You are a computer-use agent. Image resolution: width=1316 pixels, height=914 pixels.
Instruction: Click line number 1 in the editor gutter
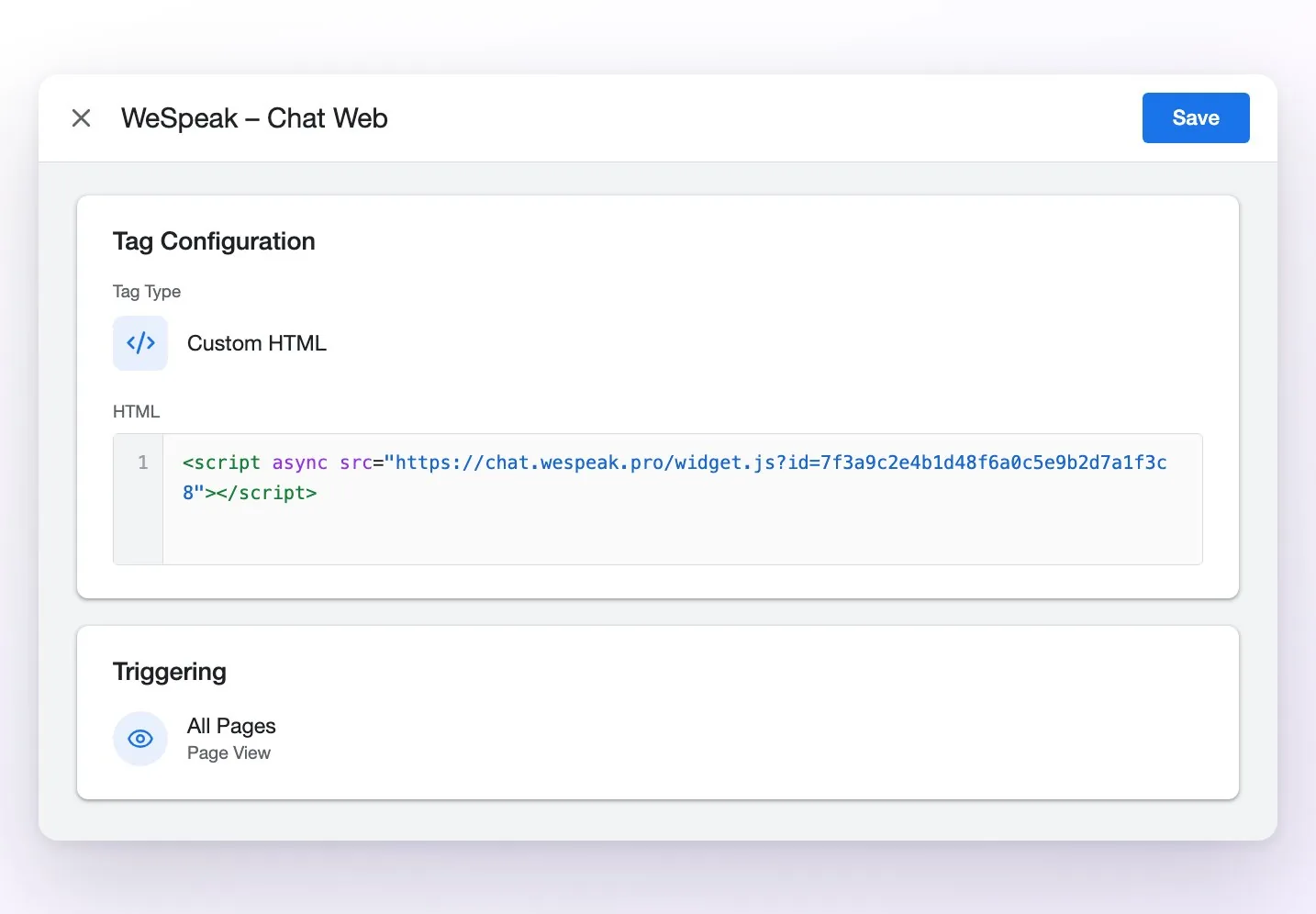pyautogui.click(x=143, y=463)
